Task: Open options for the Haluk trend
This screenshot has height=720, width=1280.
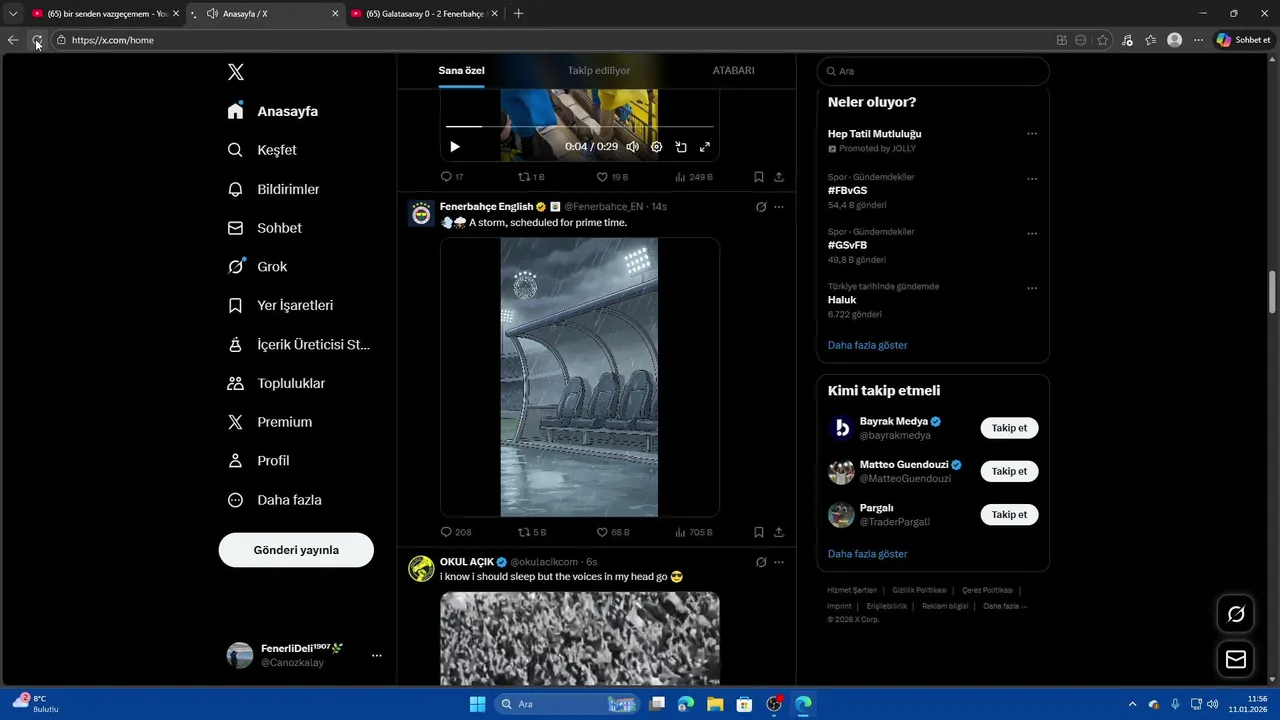Action: (x=1032, y=288)
